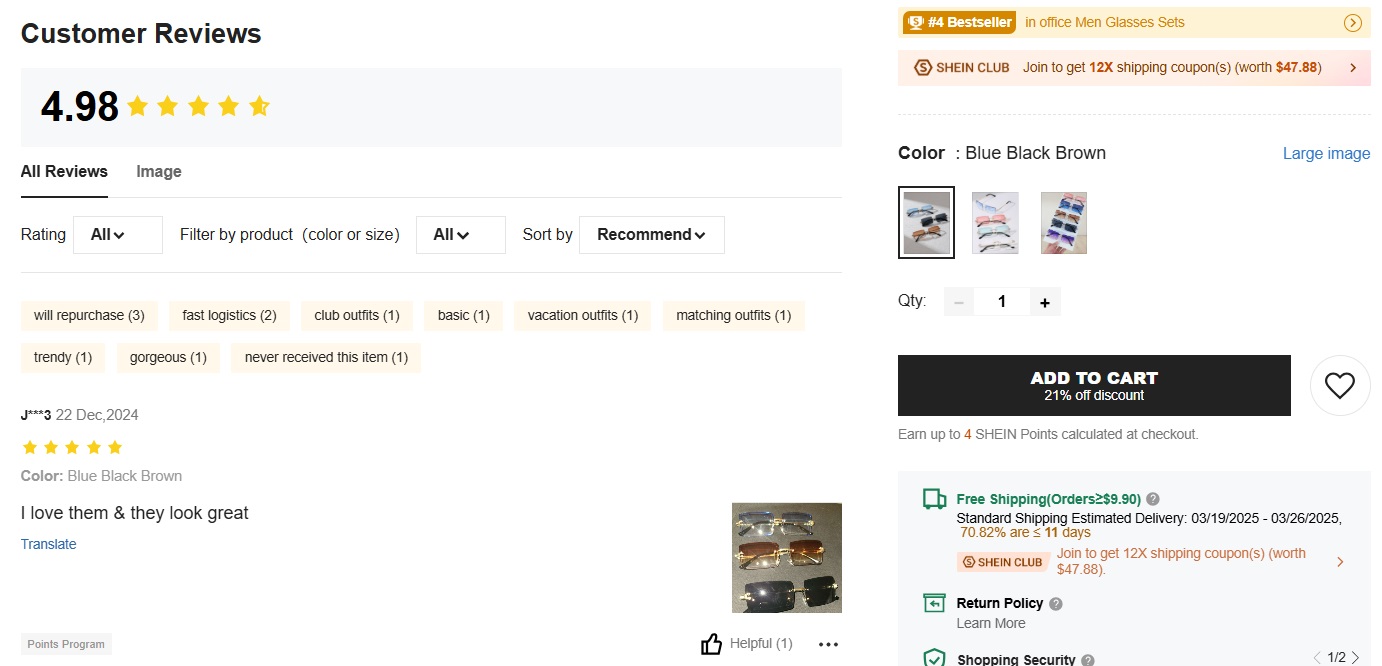The image size is (1382, 666).
Task: Translate the review by J***3
Action: (49, 544)
